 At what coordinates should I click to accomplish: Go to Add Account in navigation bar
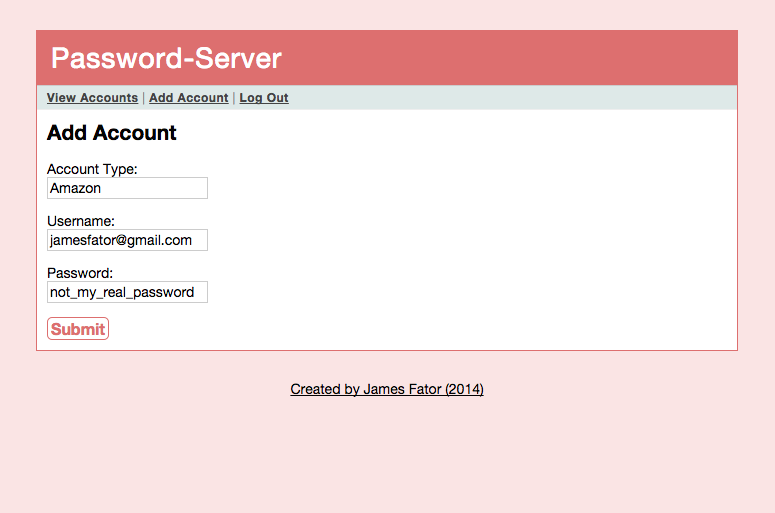(189, 98)
